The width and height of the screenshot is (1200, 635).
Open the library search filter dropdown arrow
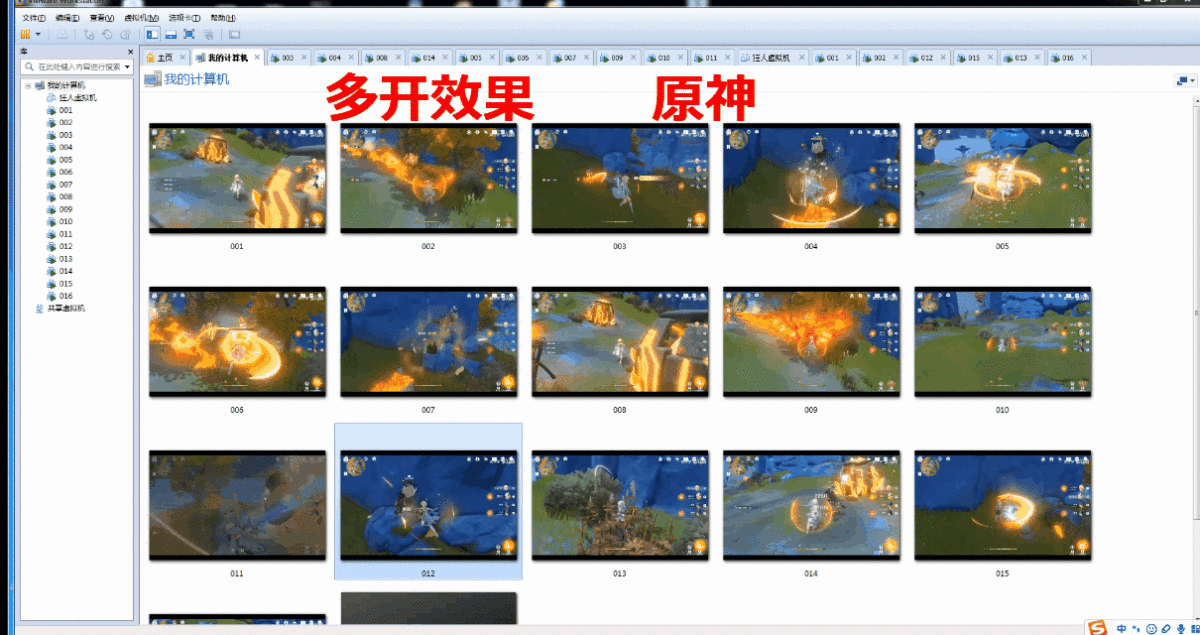[x=128, y=66]
